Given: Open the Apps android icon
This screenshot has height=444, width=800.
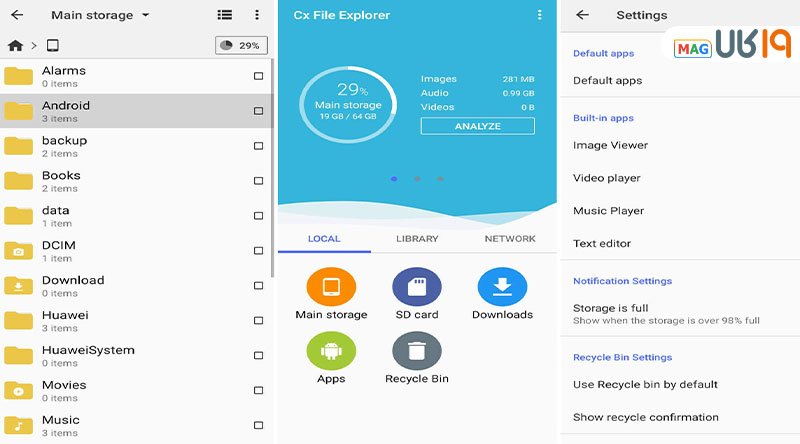Looking at the screenshot, I should click(x=331, y=351).
